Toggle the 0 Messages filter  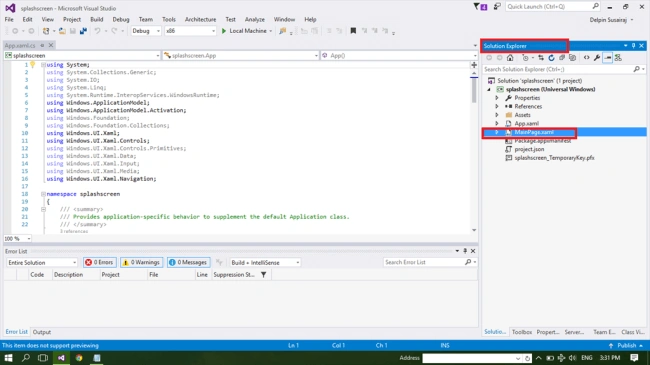point(189,263)
